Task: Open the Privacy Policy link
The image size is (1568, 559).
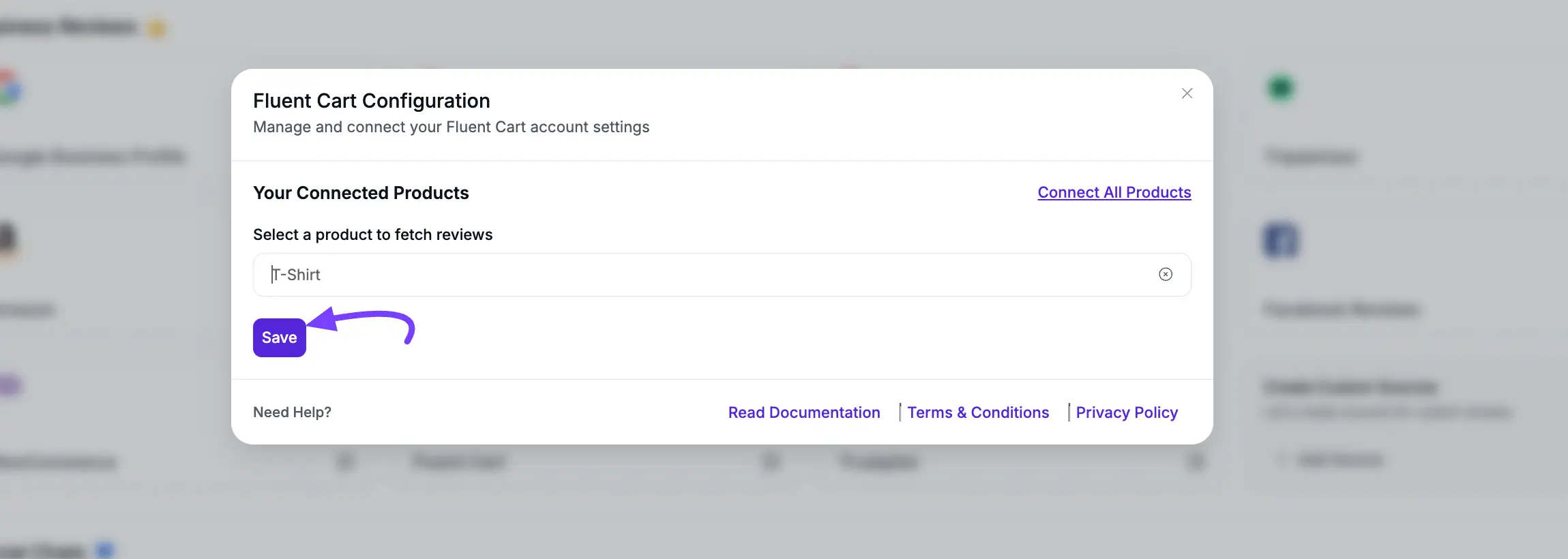Action: (x=1126, y=412)
